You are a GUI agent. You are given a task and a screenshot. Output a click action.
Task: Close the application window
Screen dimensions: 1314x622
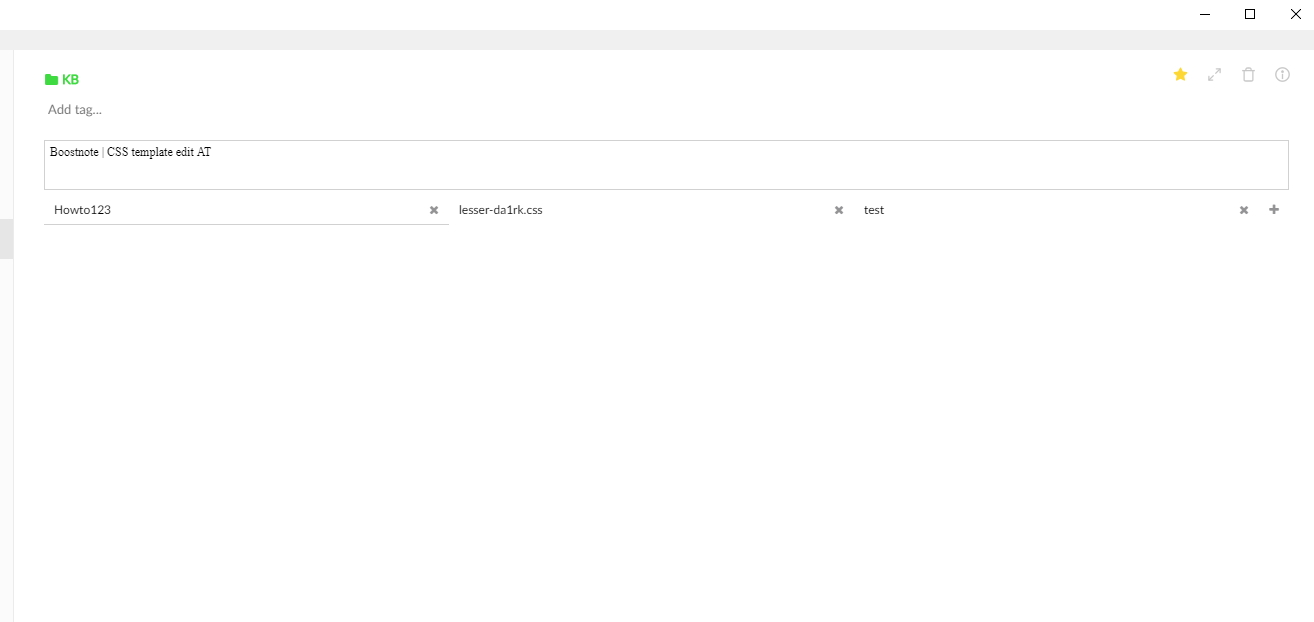1294,14
